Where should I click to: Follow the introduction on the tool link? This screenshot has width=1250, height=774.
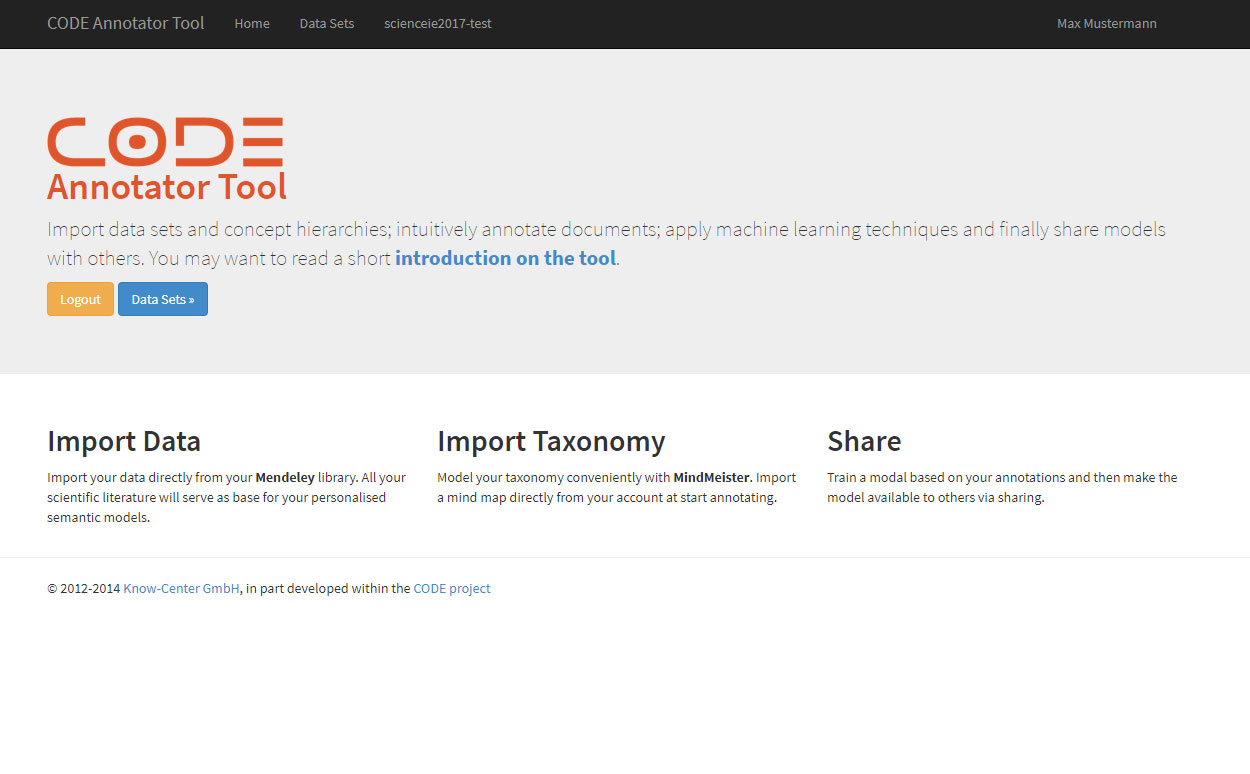click(506, 258)
